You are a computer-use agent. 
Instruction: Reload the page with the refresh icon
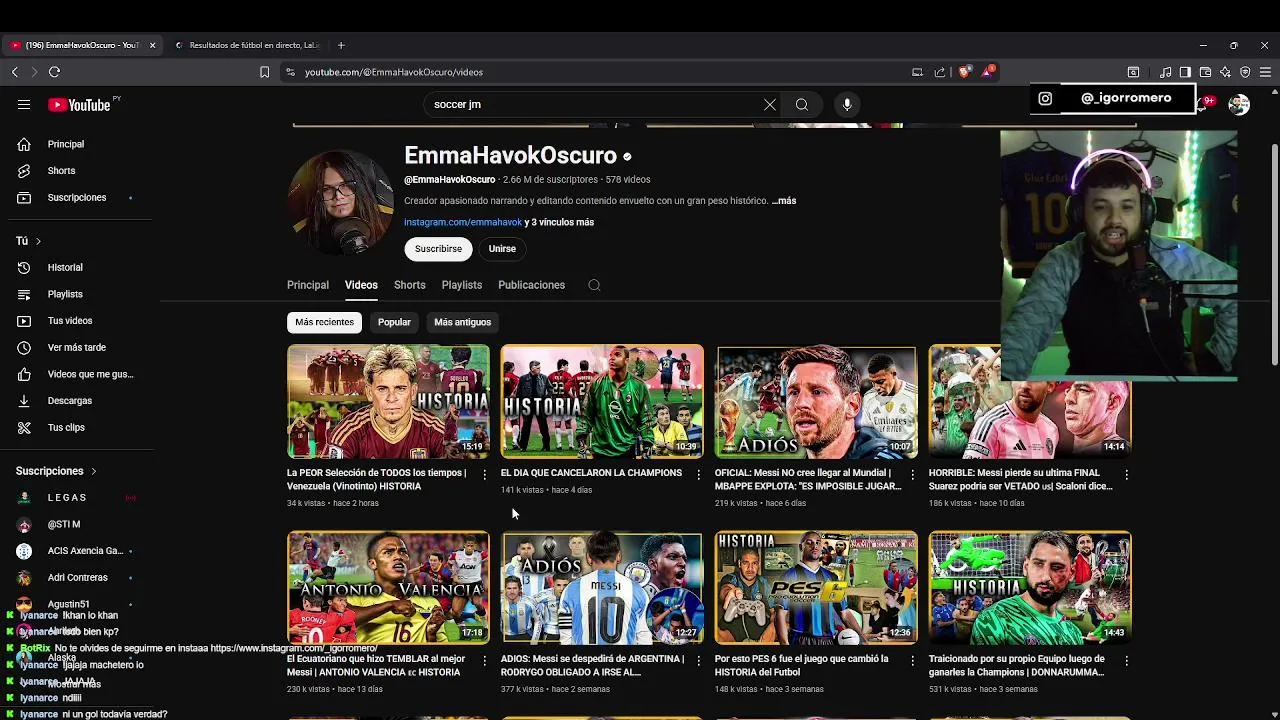click(54, 72)
